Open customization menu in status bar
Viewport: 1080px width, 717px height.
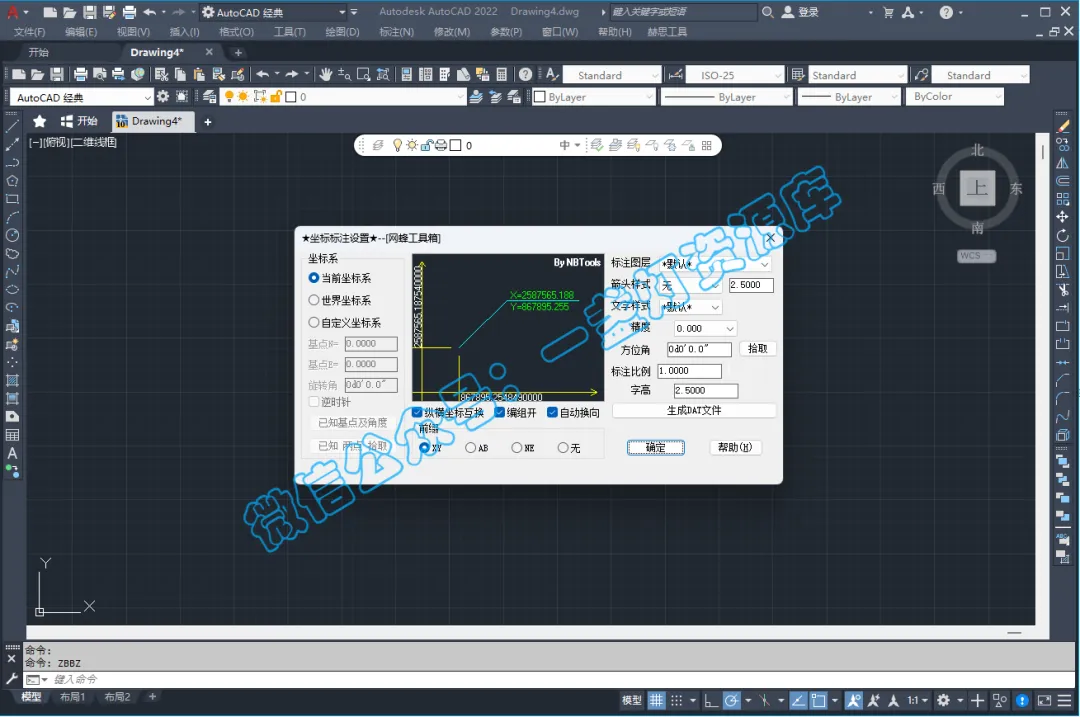point(1065,700)
